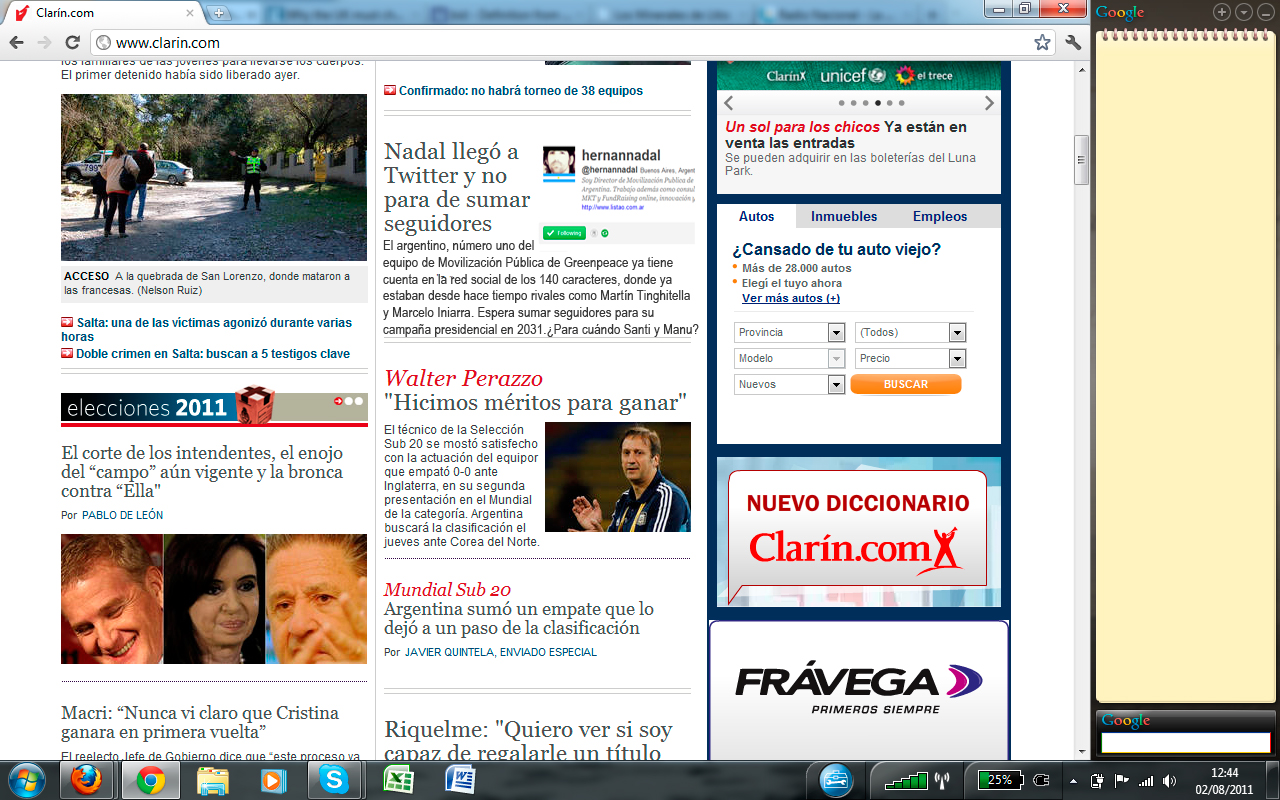This screenshot has height=800, width=1280.
Task: Select the last dot of the promo carousel
Action: [902, 103]
